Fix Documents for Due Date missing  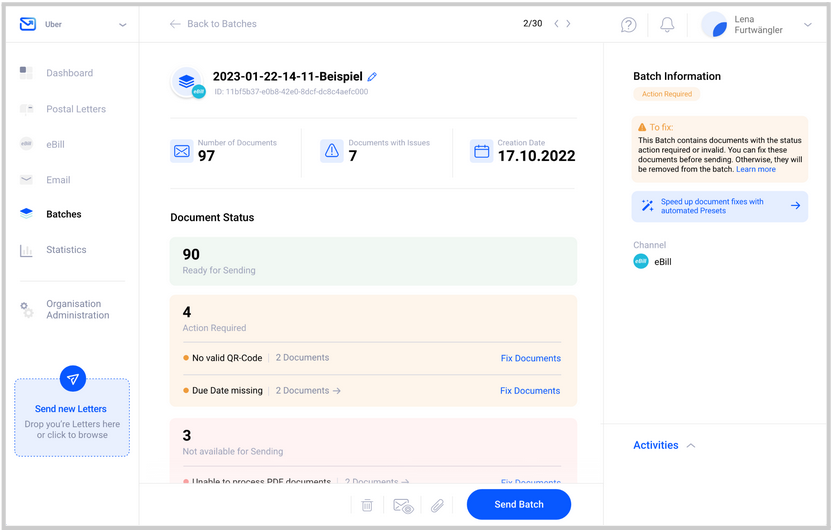click(x=530, y=391)
